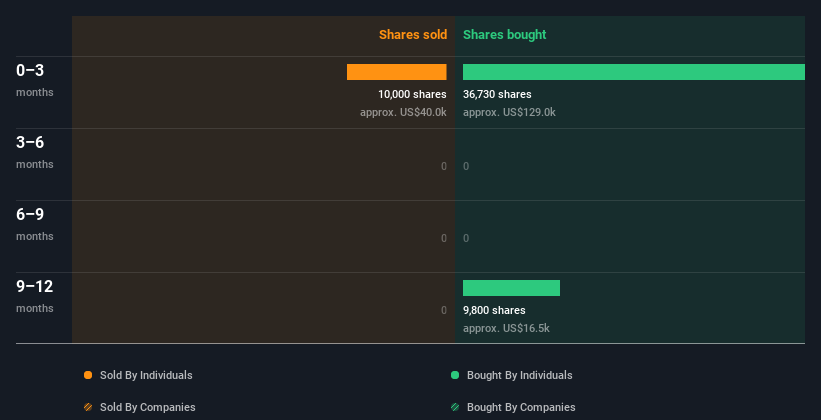The height and width of the screenshot is (420, 821).
Task: Click the Shares bought column header
Action: 504,35
